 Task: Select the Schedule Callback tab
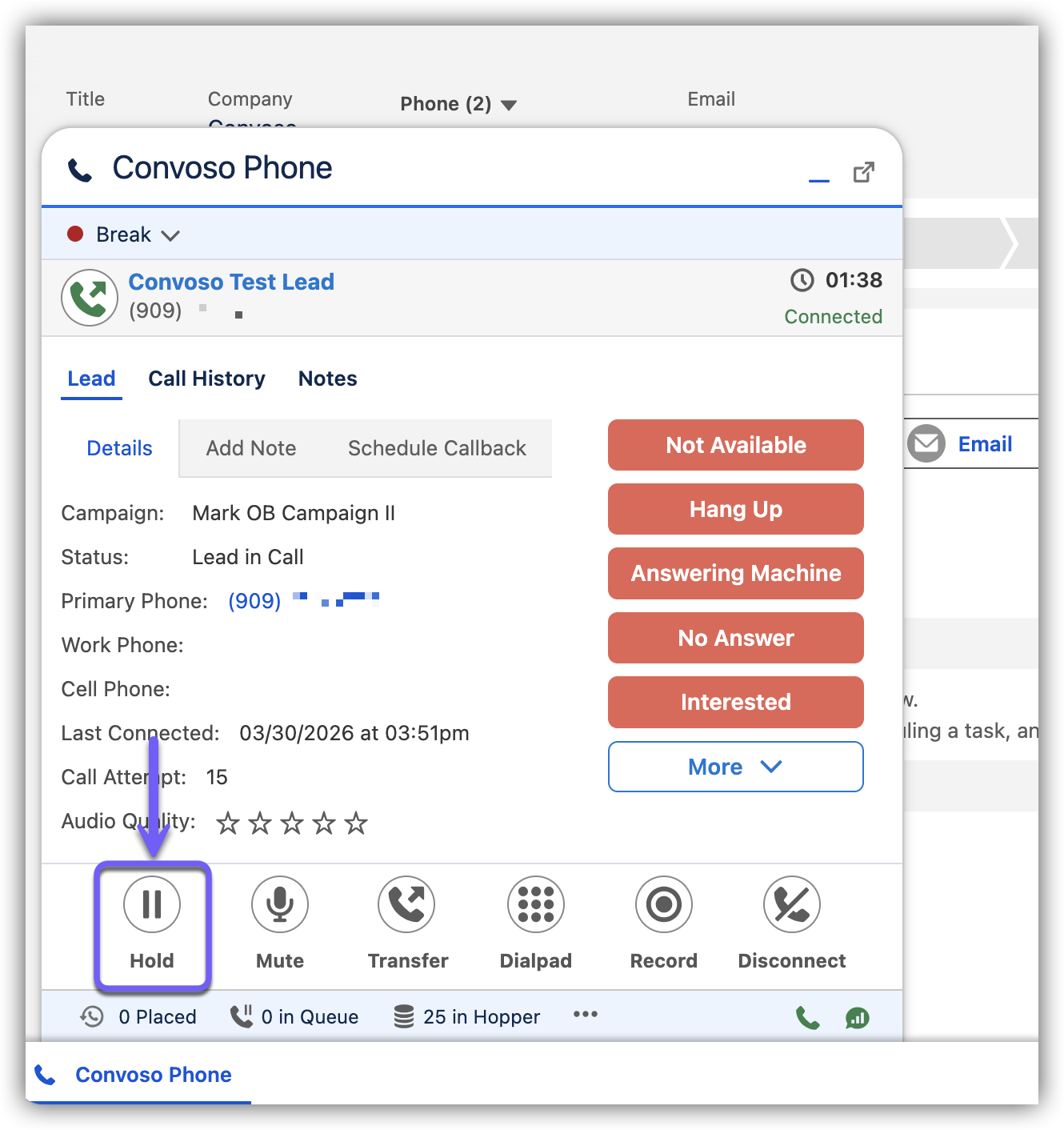(437, 448)
